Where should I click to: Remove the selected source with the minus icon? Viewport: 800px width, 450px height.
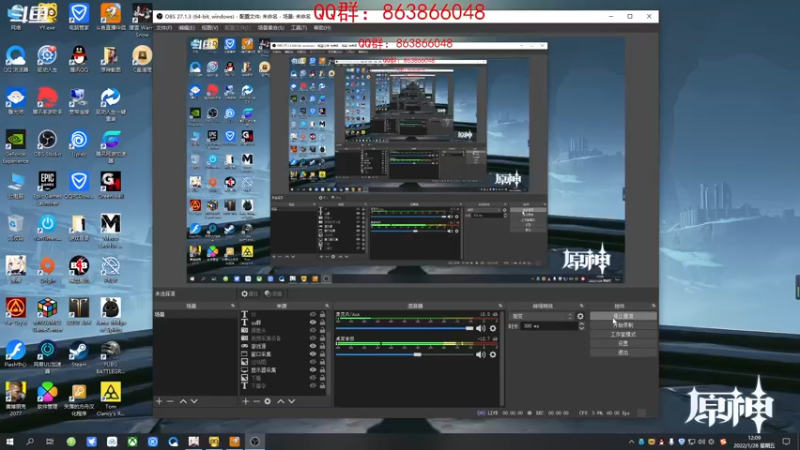[x=256, y=402]
